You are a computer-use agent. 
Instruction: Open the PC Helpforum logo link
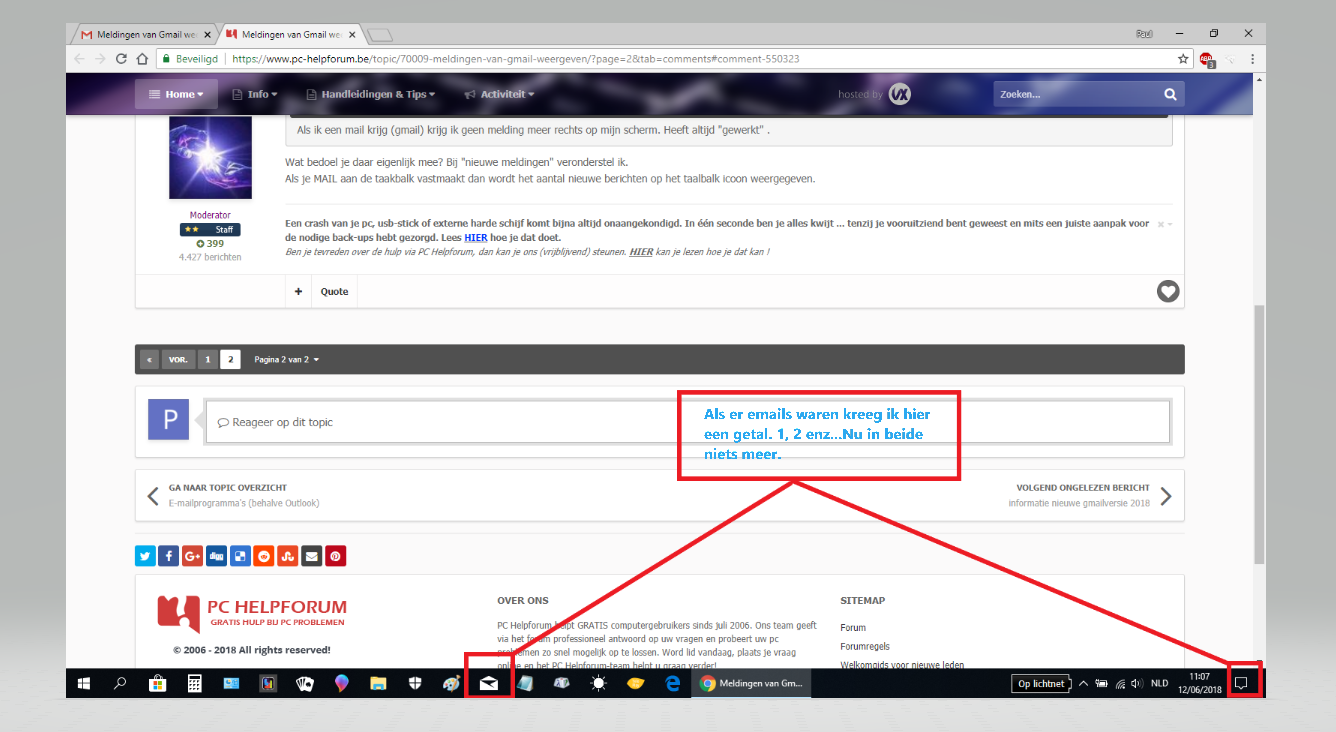click(x=251, y=613)
